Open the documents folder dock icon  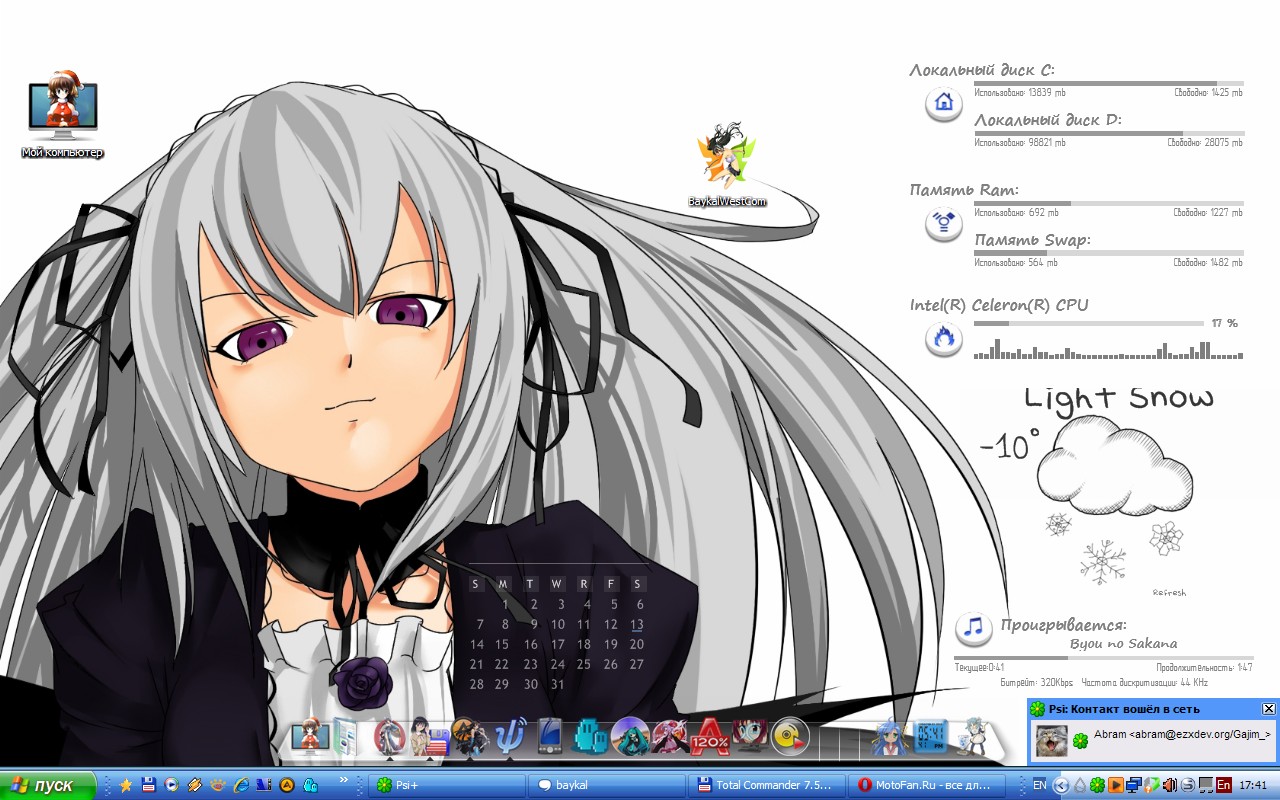[345, 737]
